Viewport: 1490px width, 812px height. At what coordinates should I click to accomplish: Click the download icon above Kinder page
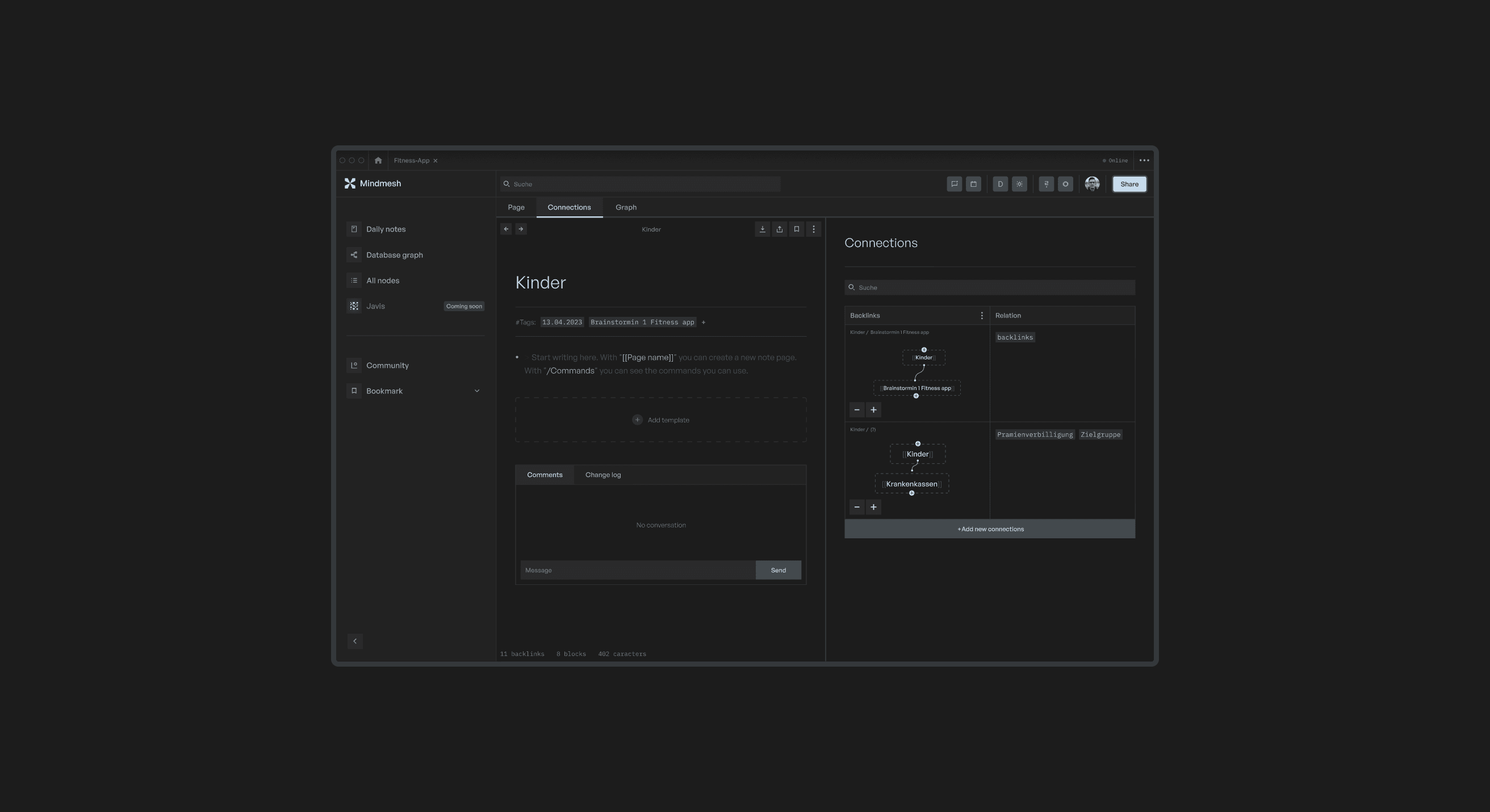tap(763, 229)
